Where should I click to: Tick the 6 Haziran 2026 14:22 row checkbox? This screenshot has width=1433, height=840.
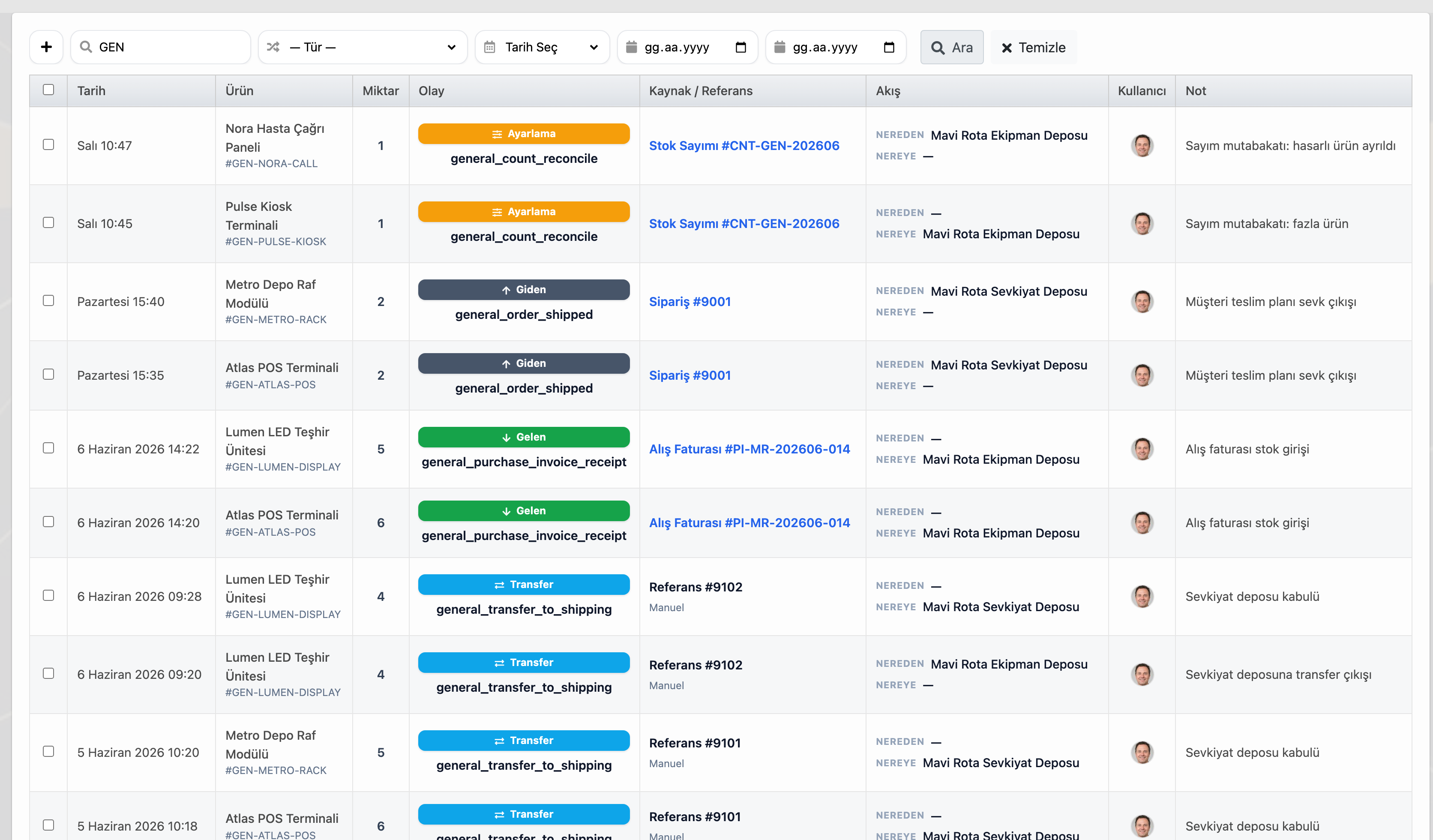coord(48,448)
